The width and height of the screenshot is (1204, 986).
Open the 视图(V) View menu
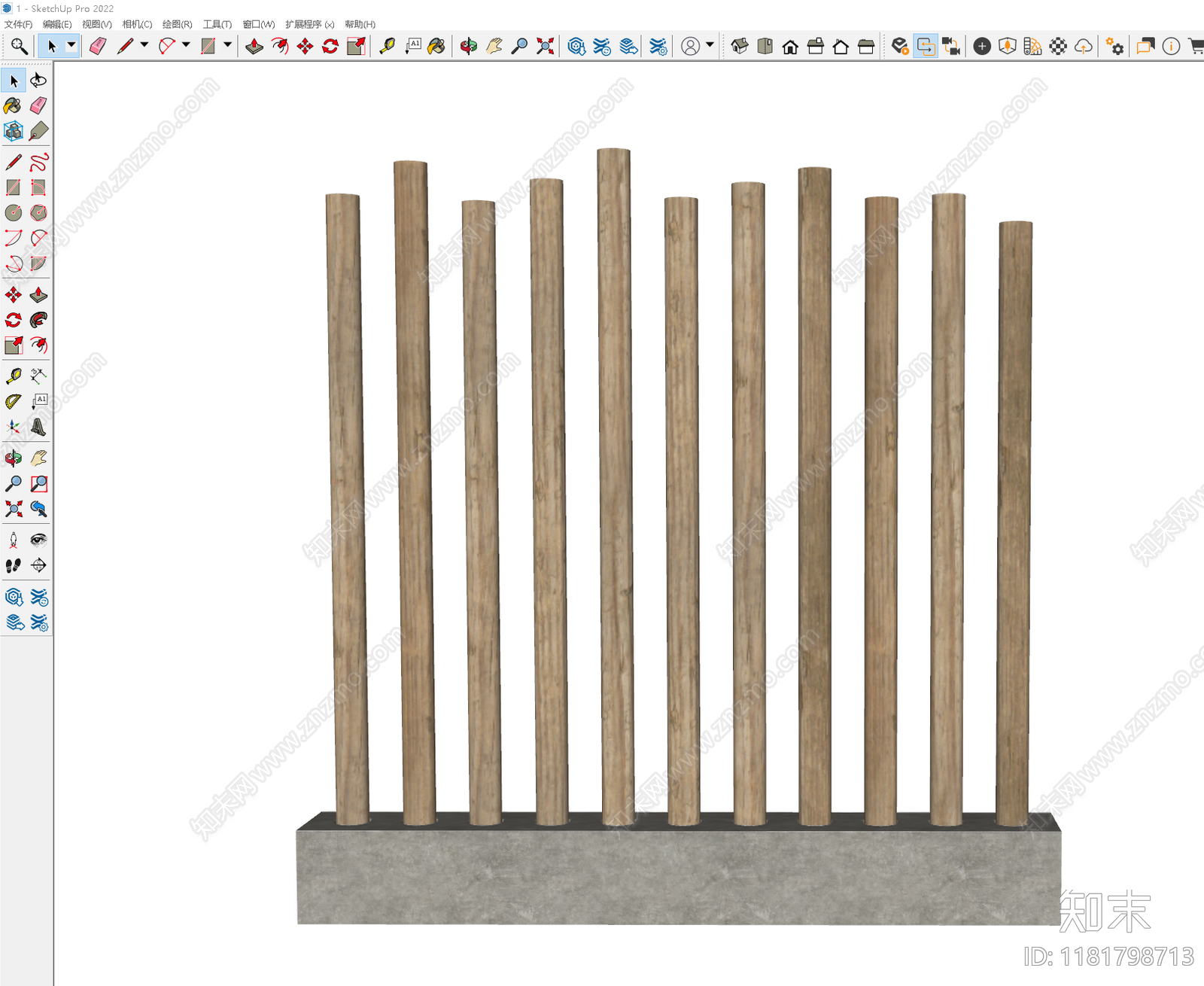[x=97, y=24]
